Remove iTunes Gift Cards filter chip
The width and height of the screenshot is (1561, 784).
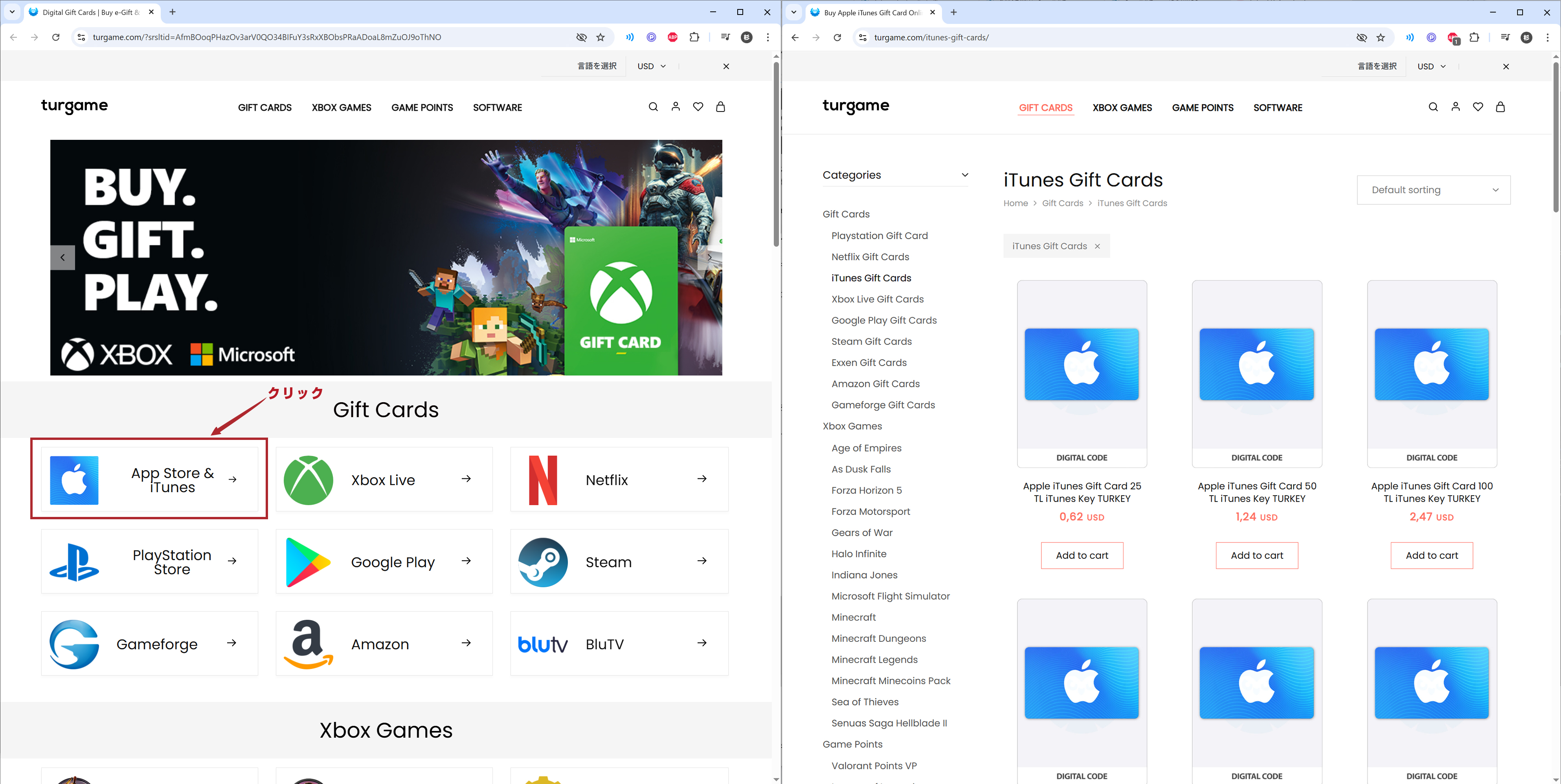pos(1097,246)
